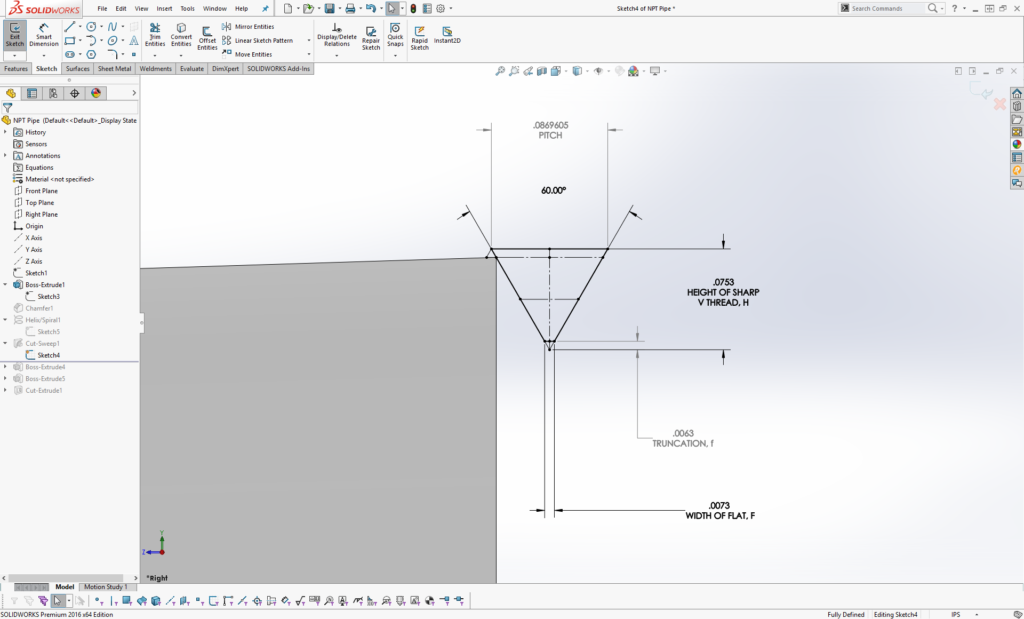Click the Search Commands field
The image size is (1024, 619).
pos(889,8)
